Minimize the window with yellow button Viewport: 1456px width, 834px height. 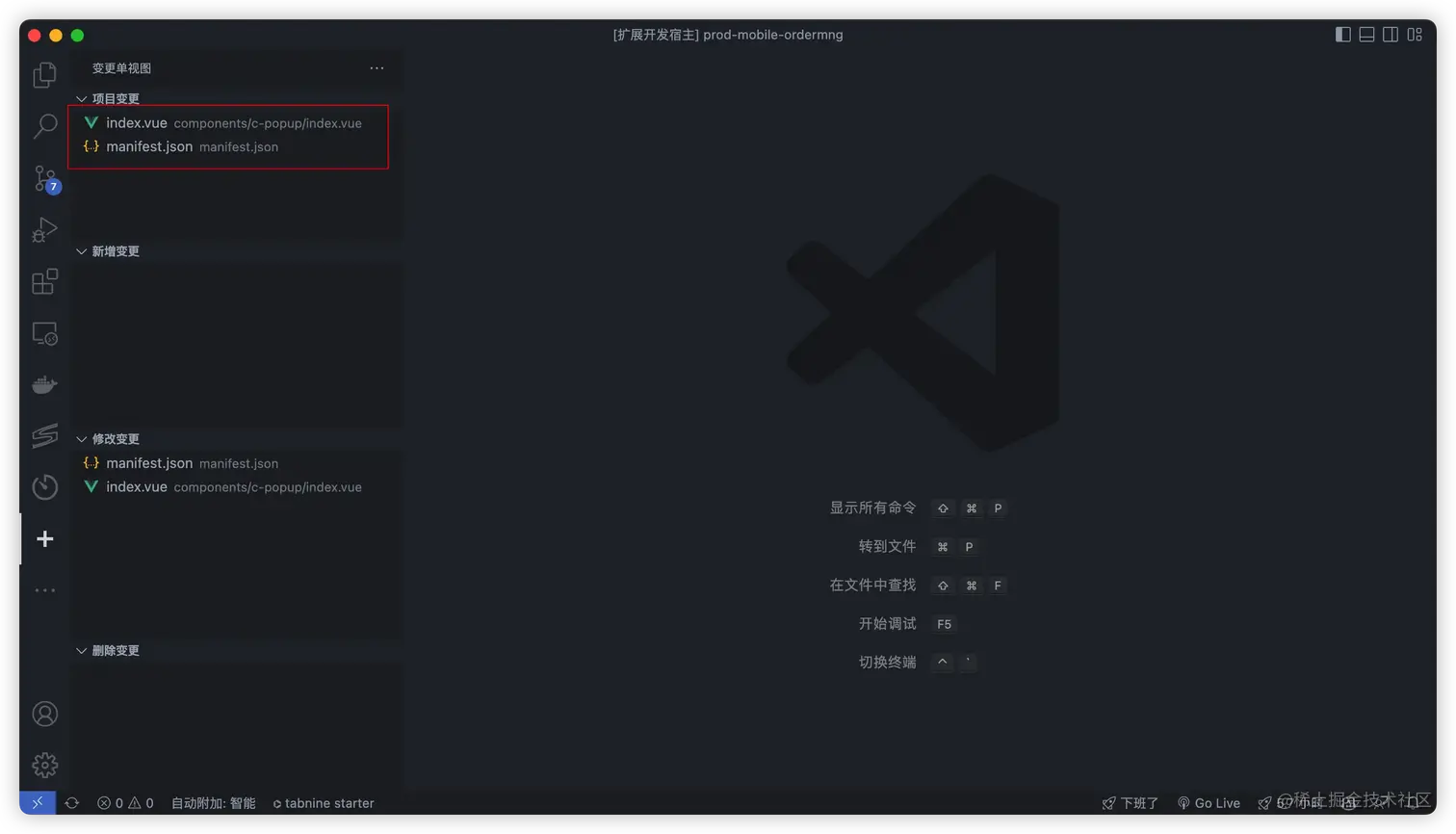[56, 36]
